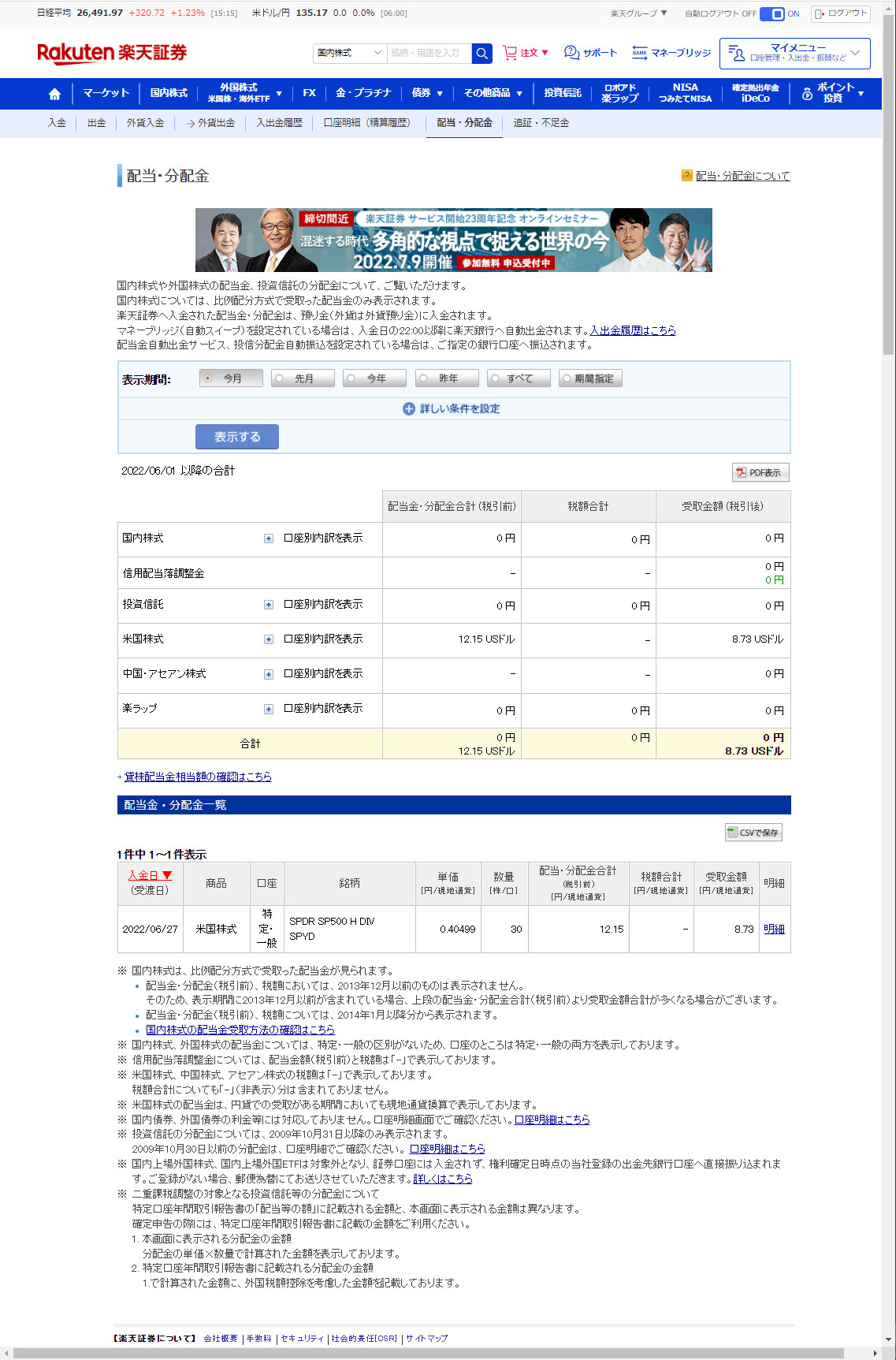Click the サポート chat icon
This screenshot has width=896, height=1360.
tap(571, 53)
